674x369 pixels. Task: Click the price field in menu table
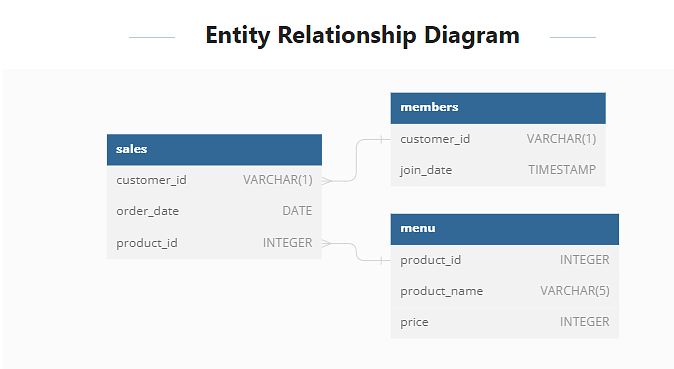505,322
